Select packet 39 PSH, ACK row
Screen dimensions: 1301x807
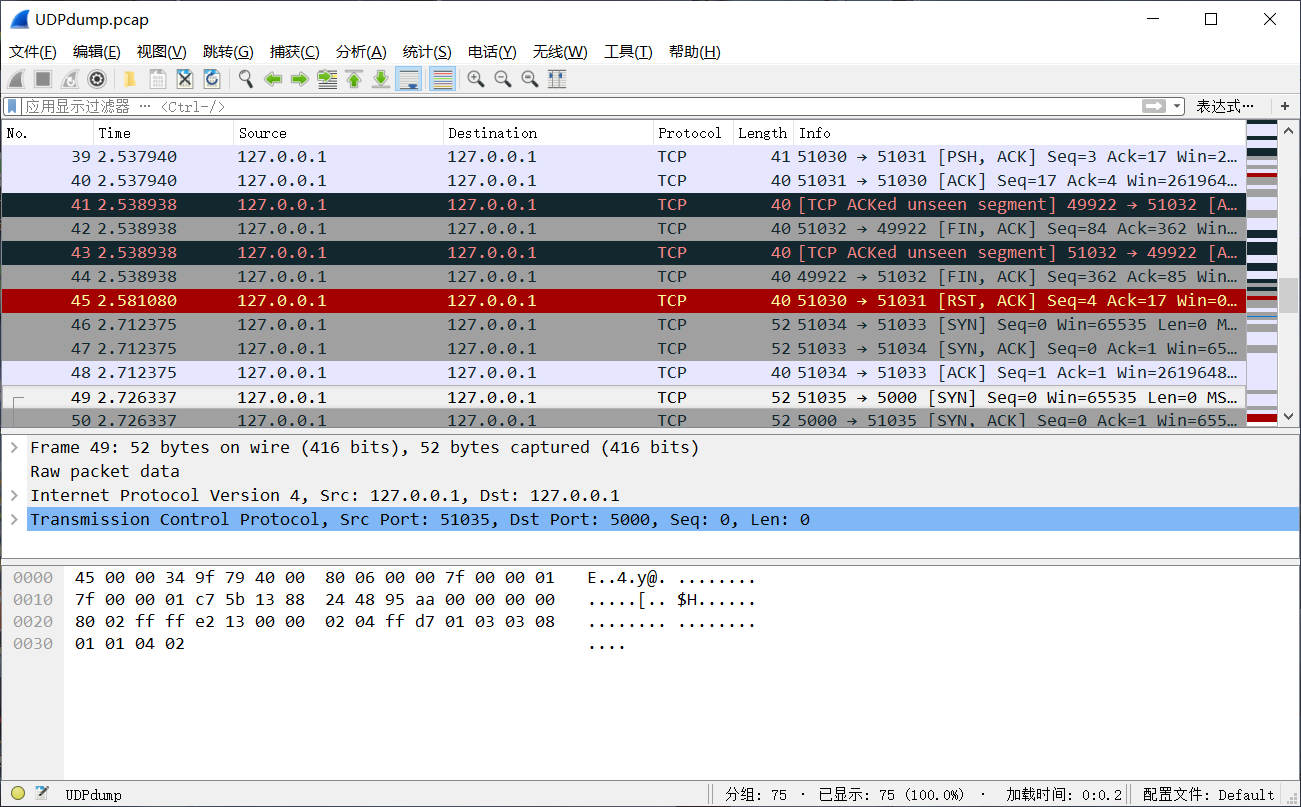click(624, 156)
